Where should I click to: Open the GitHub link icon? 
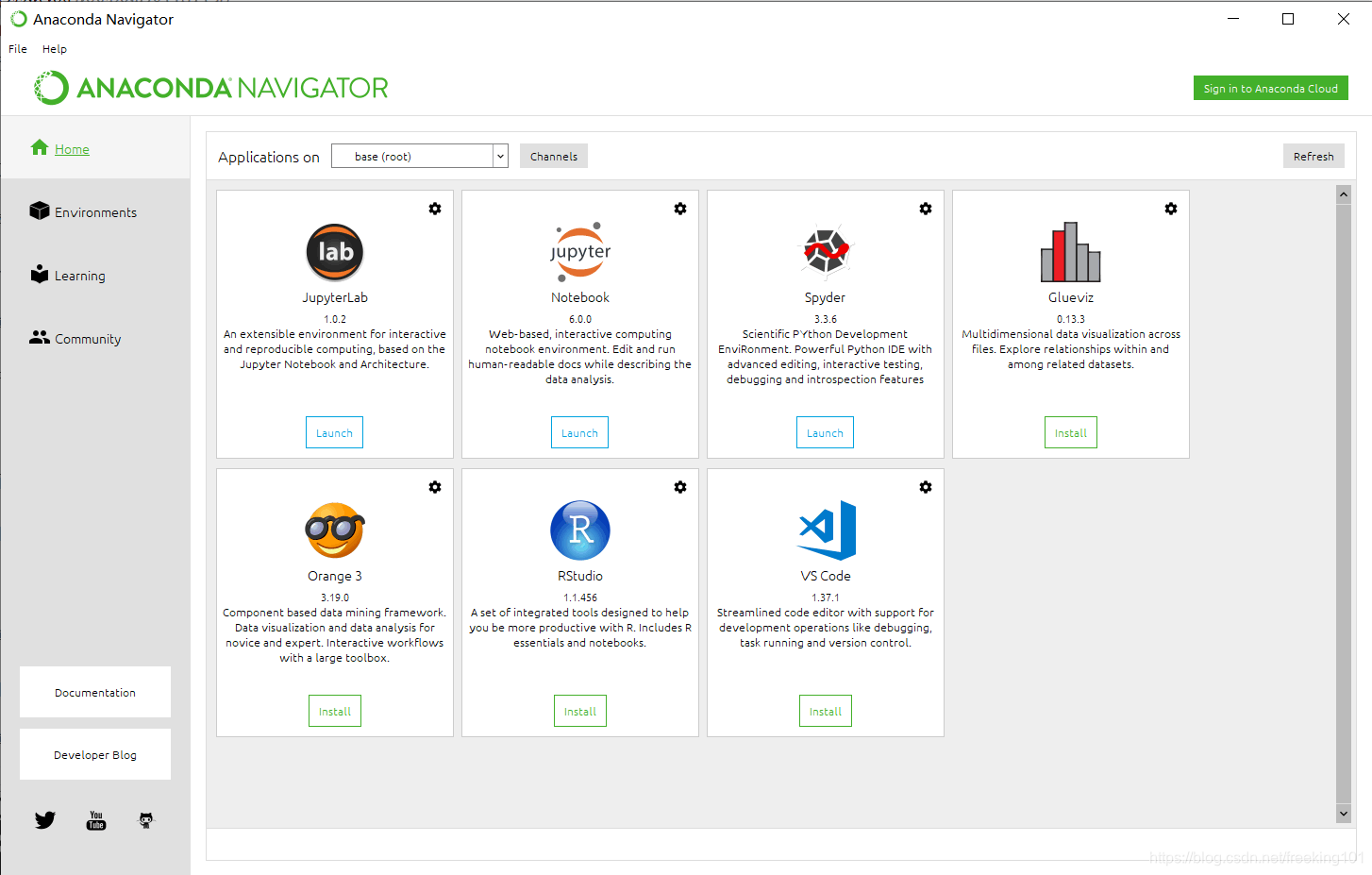click(x=146, y=820)
